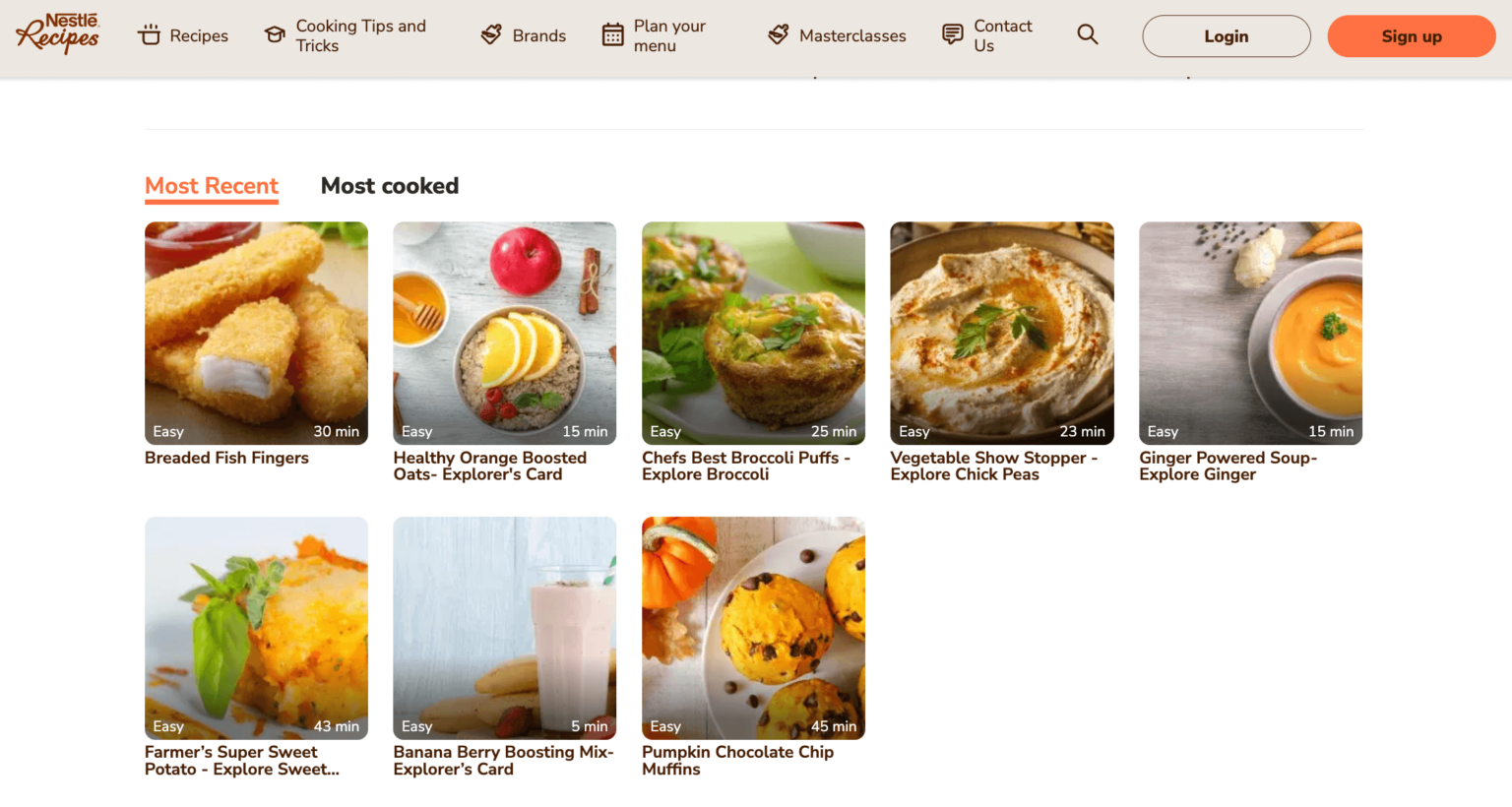
Task: Click the fork icon next to Recipes
Action: 150,35
